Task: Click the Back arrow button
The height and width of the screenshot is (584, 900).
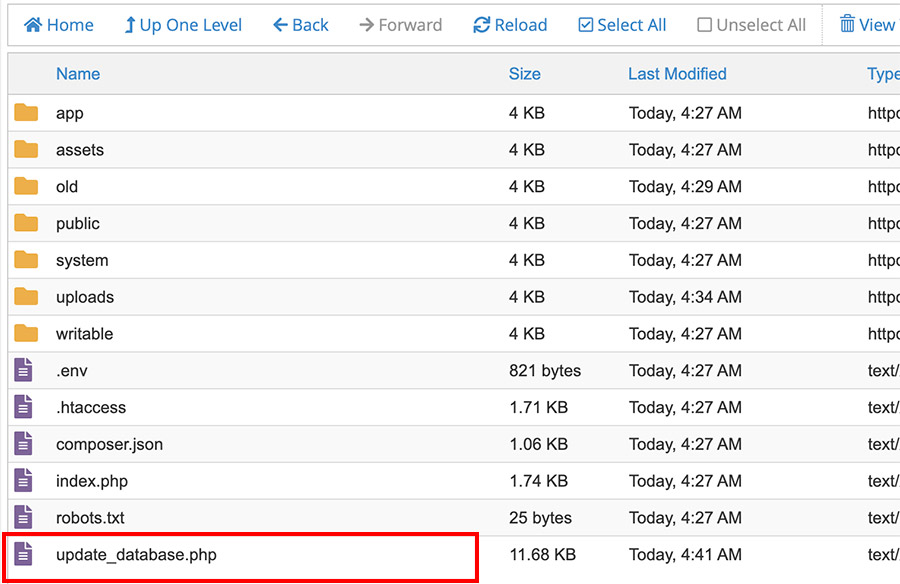Action: [x=300, y=25]
